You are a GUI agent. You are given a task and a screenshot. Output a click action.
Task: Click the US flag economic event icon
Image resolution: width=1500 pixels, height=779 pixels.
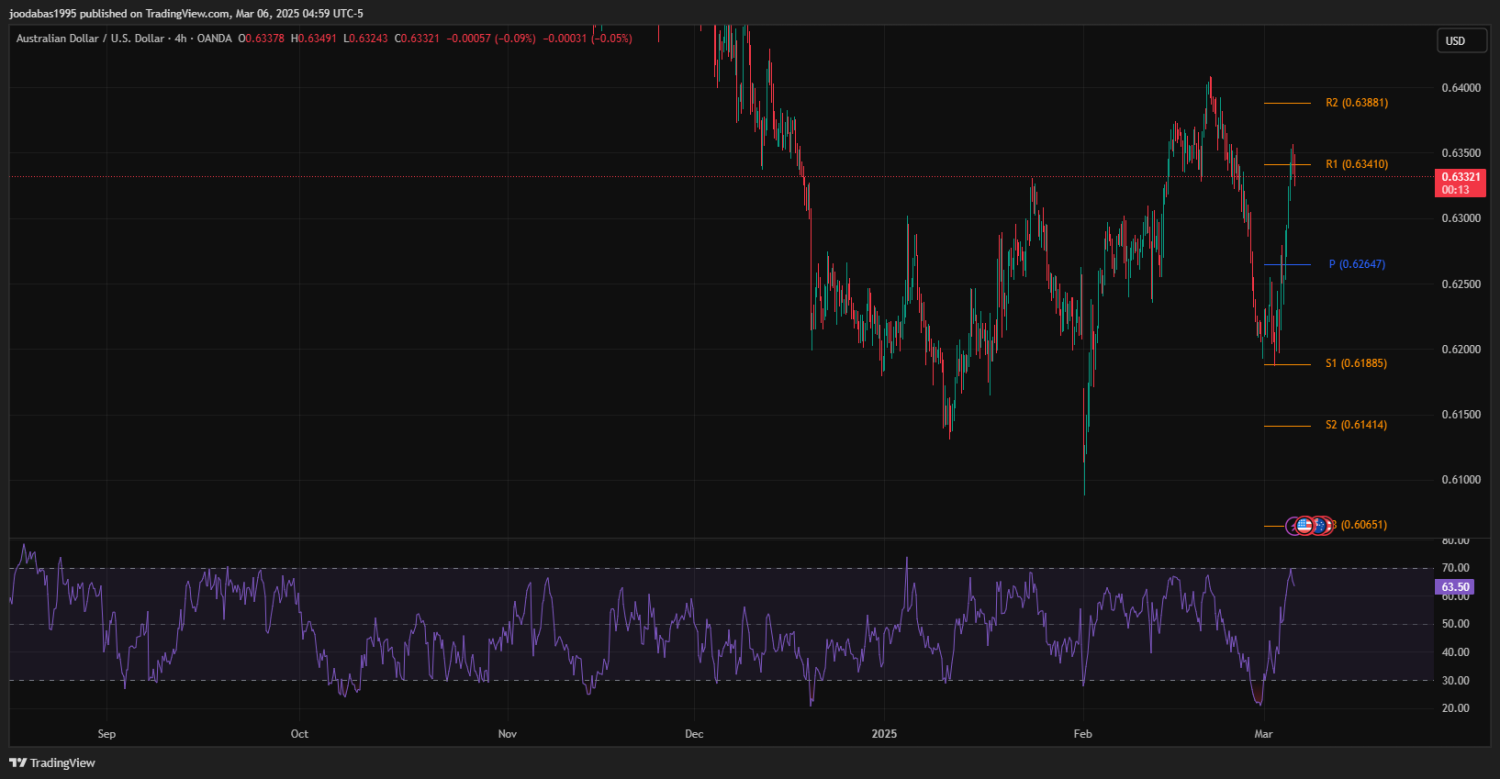[1304, 525]
